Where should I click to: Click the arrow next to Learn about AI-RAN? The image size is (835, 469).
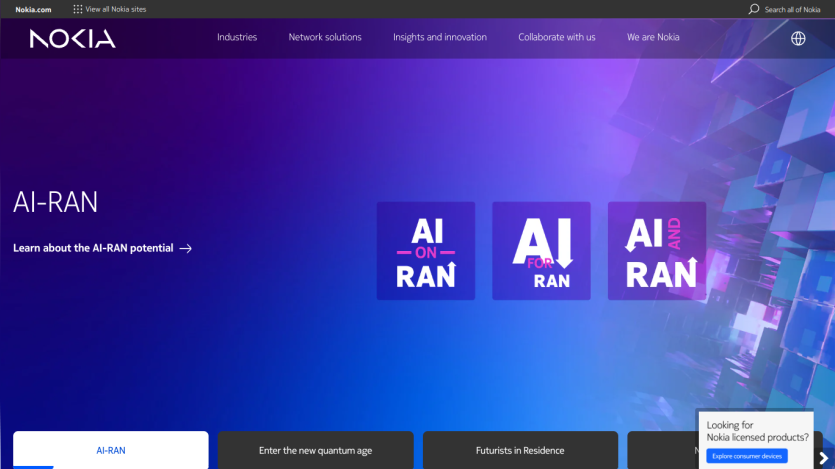tap(185, 248)
